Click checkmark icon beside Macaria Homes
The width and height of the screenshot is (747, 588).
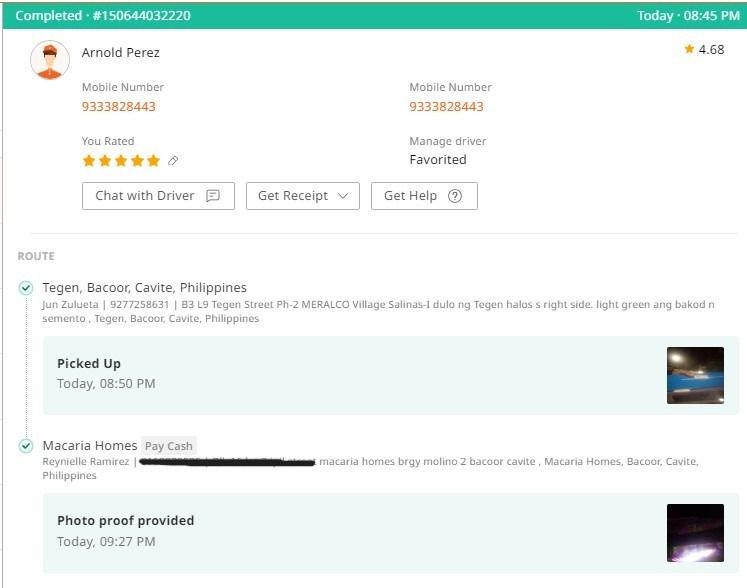[26, 446]
